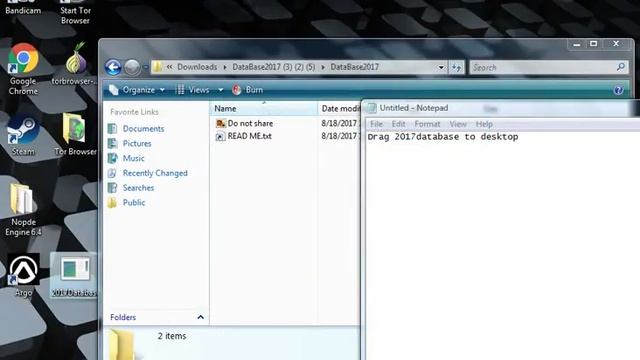640x360 pixels.
Task: Show hidden breadcrumb path chevrons
Action: click(169, 67)
